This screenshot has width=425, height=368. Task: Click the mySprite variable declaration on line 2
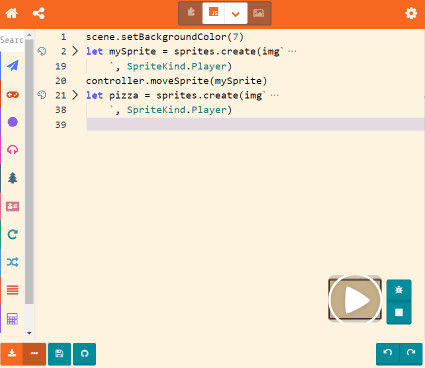pyautogui.click(x=132, y=52)
